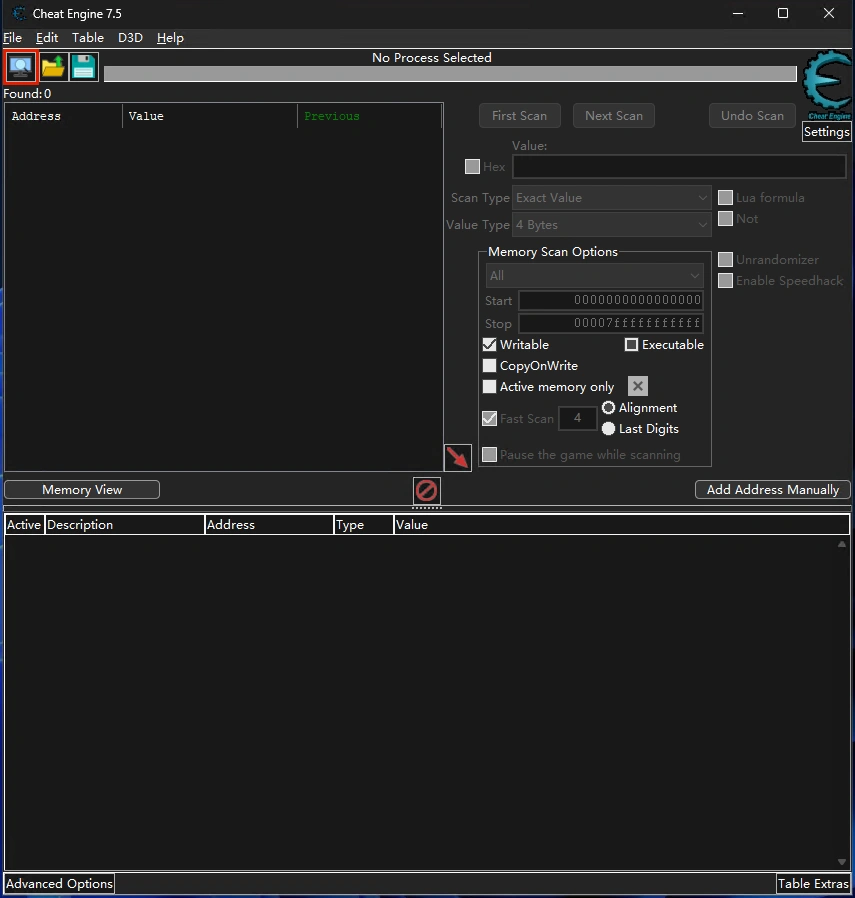Open the memory region All dropdown

pyautogui.click(x=594, y=275)
